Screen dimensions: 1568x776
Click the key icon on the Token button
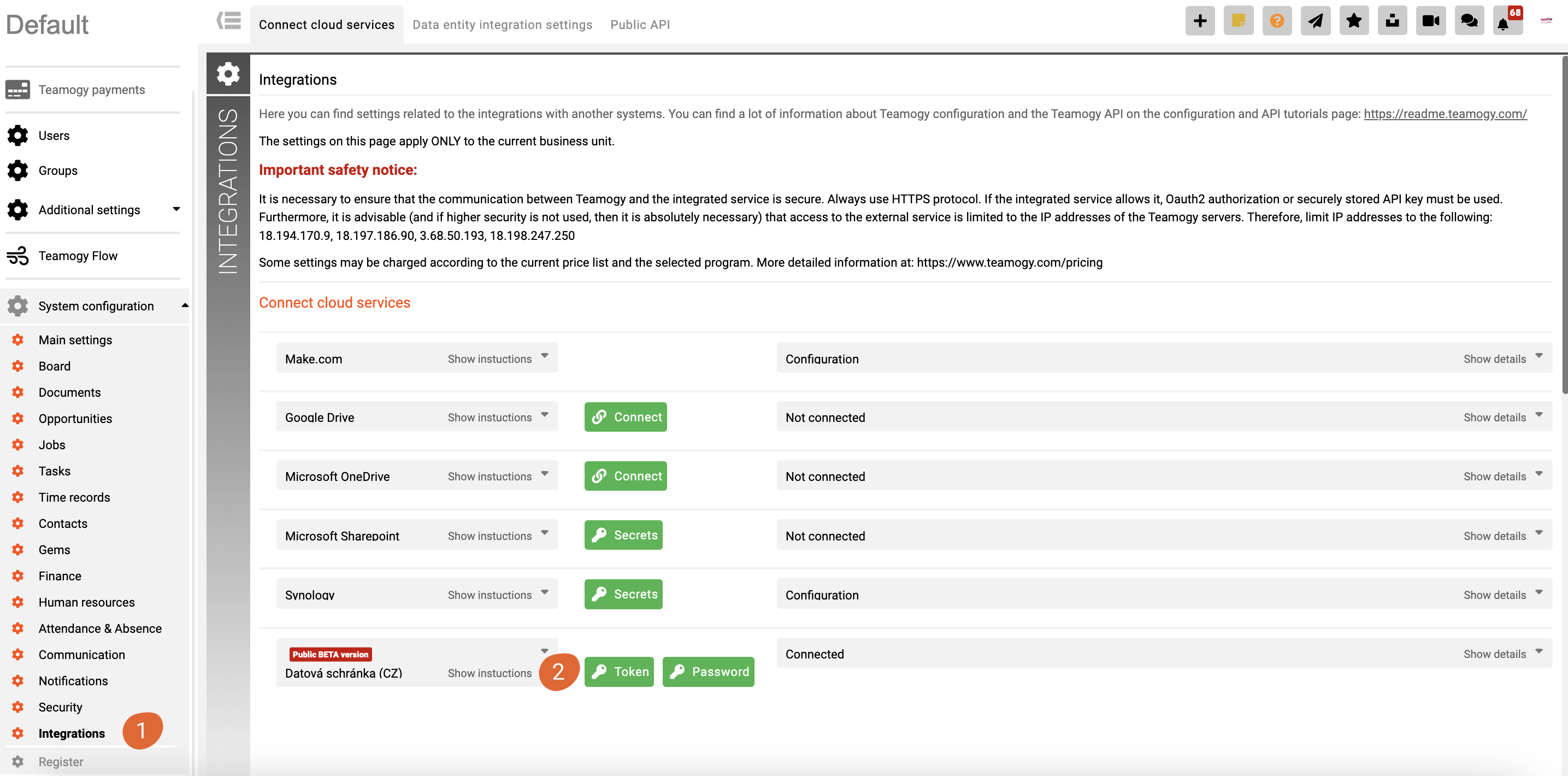coord(599,671)
